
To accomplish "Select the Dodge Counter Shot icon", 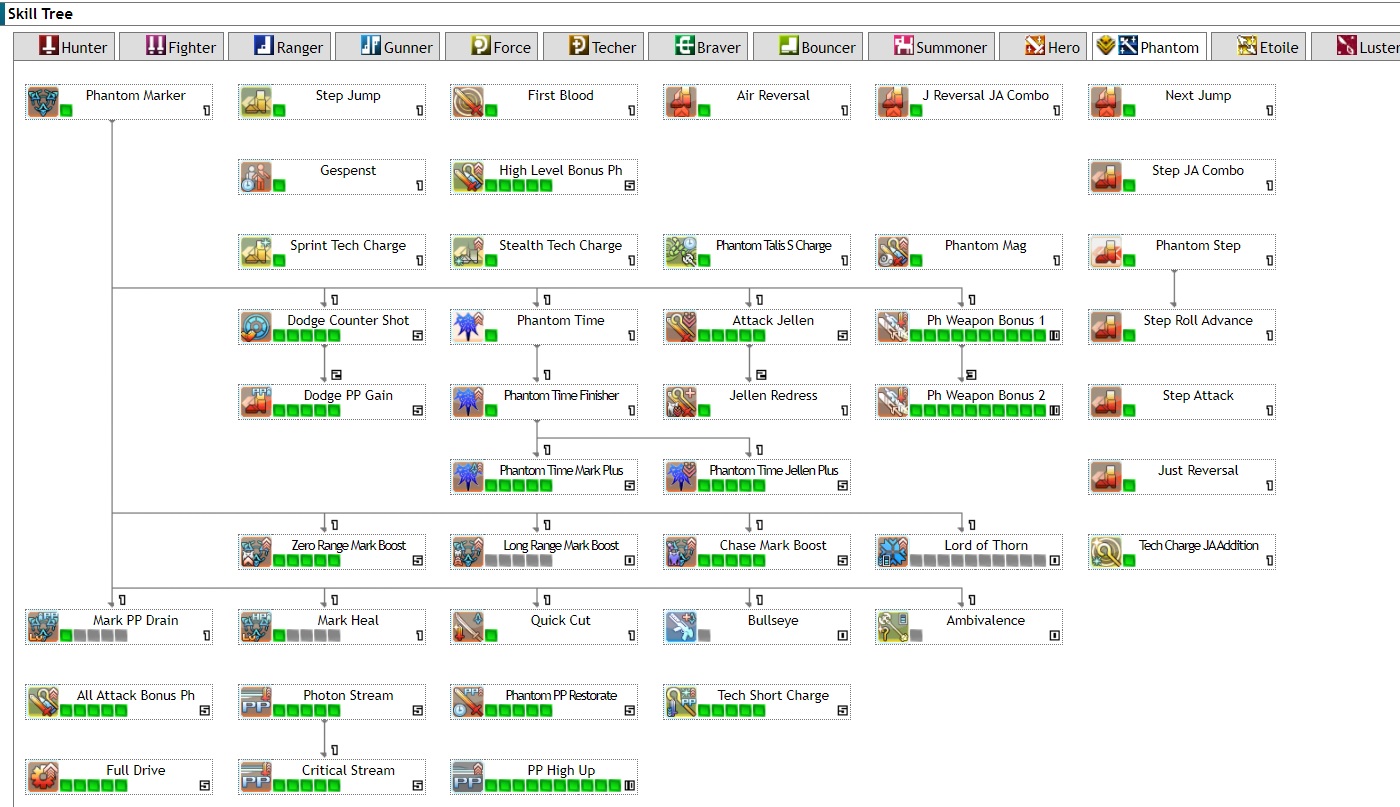I will 256,327.
